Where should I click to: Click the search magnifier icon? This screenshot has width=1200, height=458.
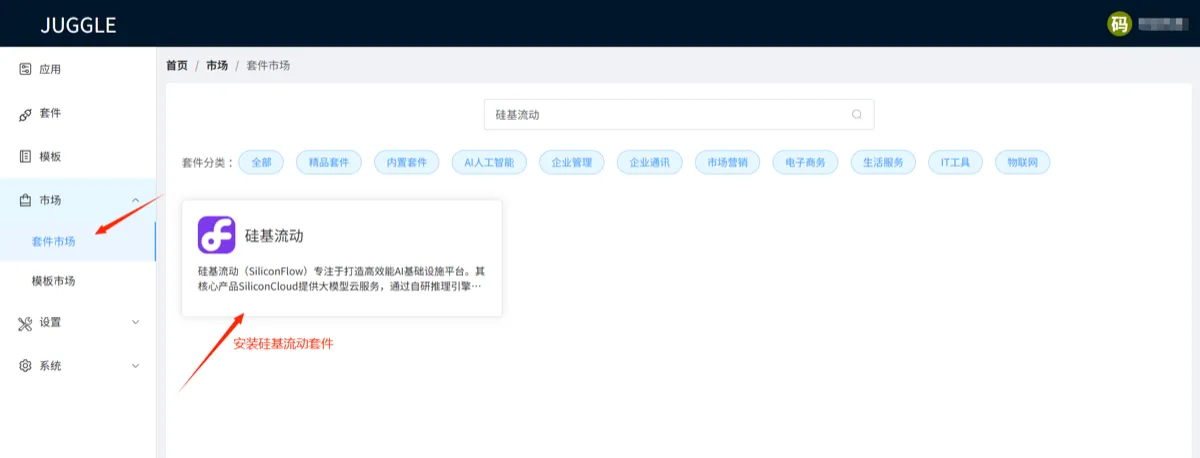coord(856,114)
